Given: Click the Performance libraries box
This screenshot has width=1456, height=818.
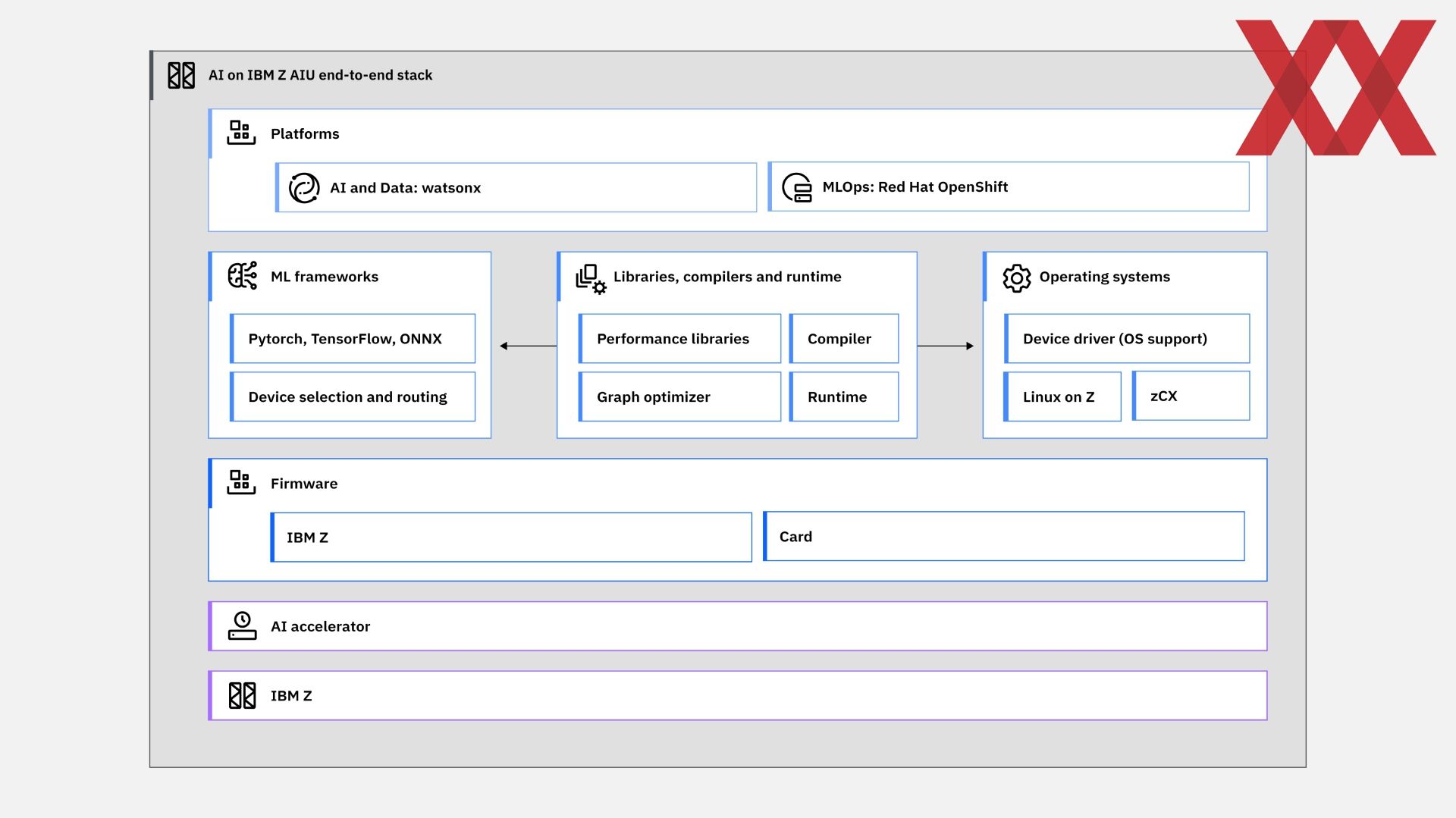Looking at the screenshot, I should coord(679,339).
